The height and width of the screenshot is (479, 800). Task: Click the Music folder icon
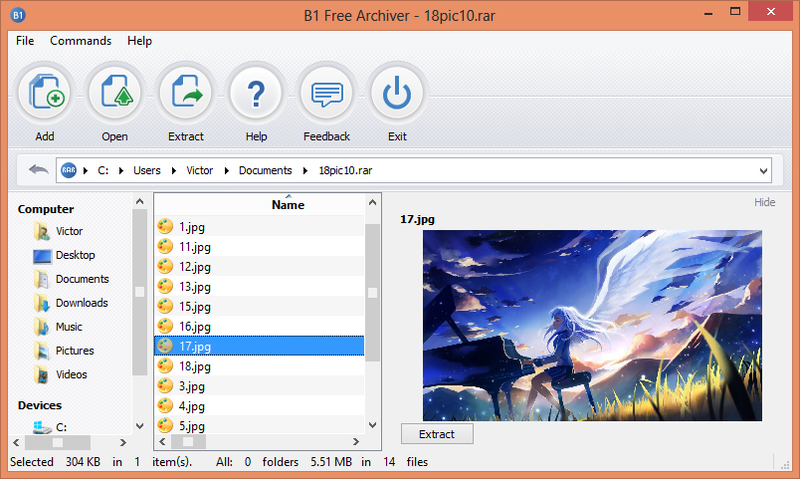click(x=42, y=327)
